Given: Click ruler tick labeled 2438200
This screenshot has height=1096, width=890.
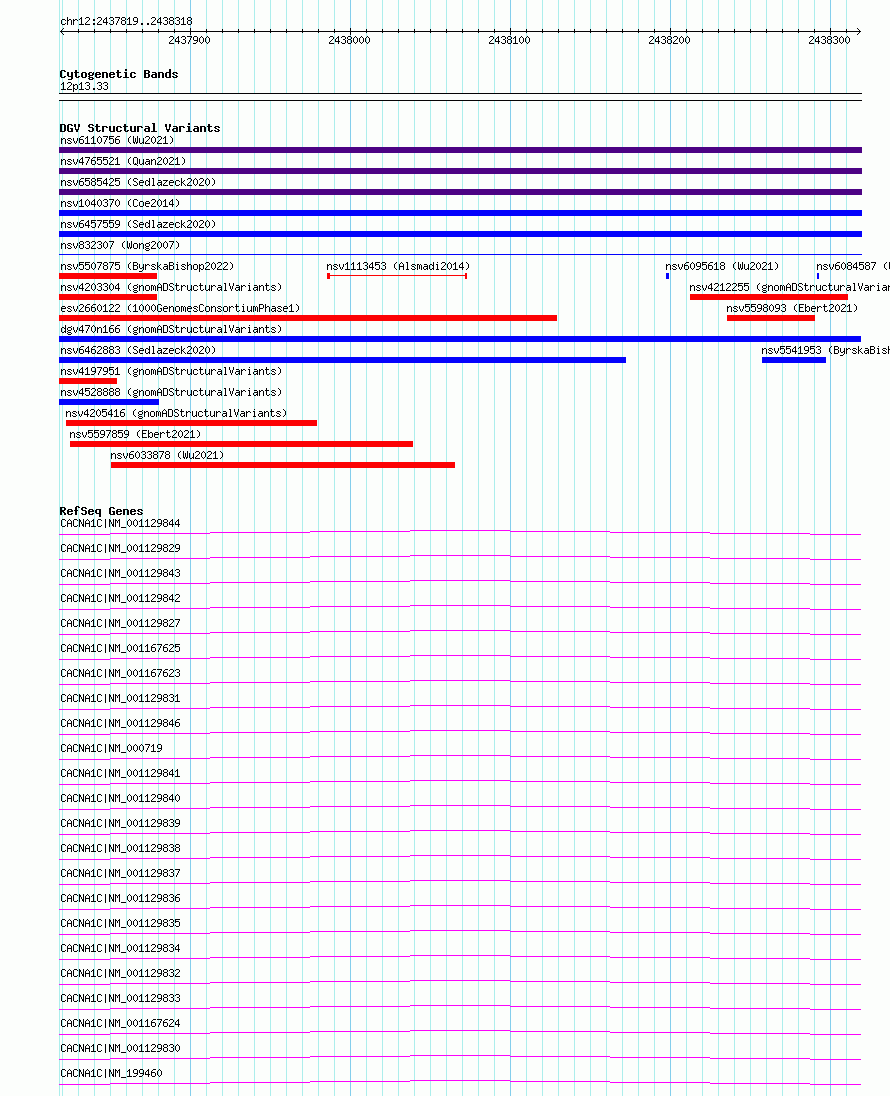Looking at the screenshot, I should click(670, 41).
